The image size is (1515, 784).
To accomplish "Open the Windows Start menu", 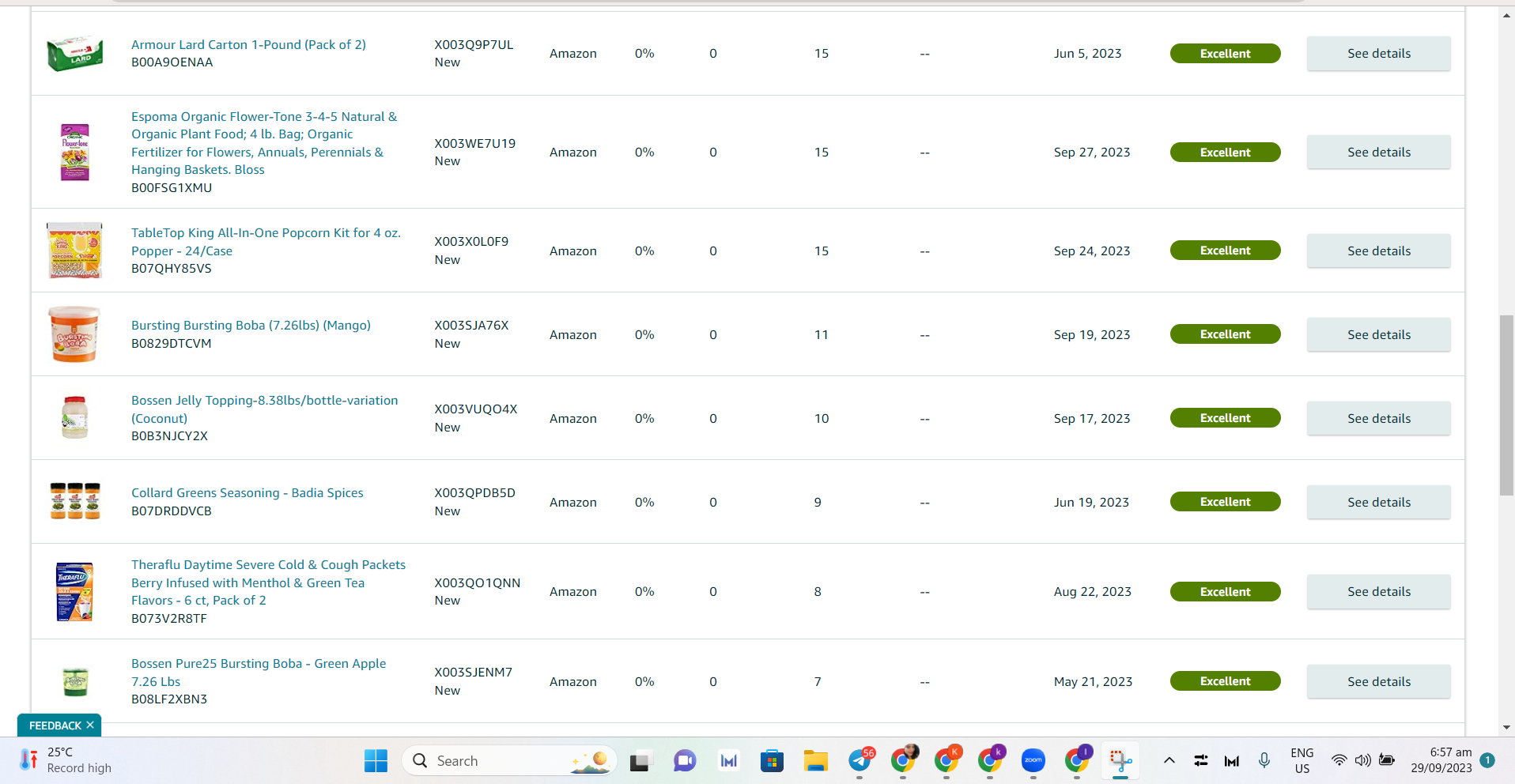I will [376, 761].
